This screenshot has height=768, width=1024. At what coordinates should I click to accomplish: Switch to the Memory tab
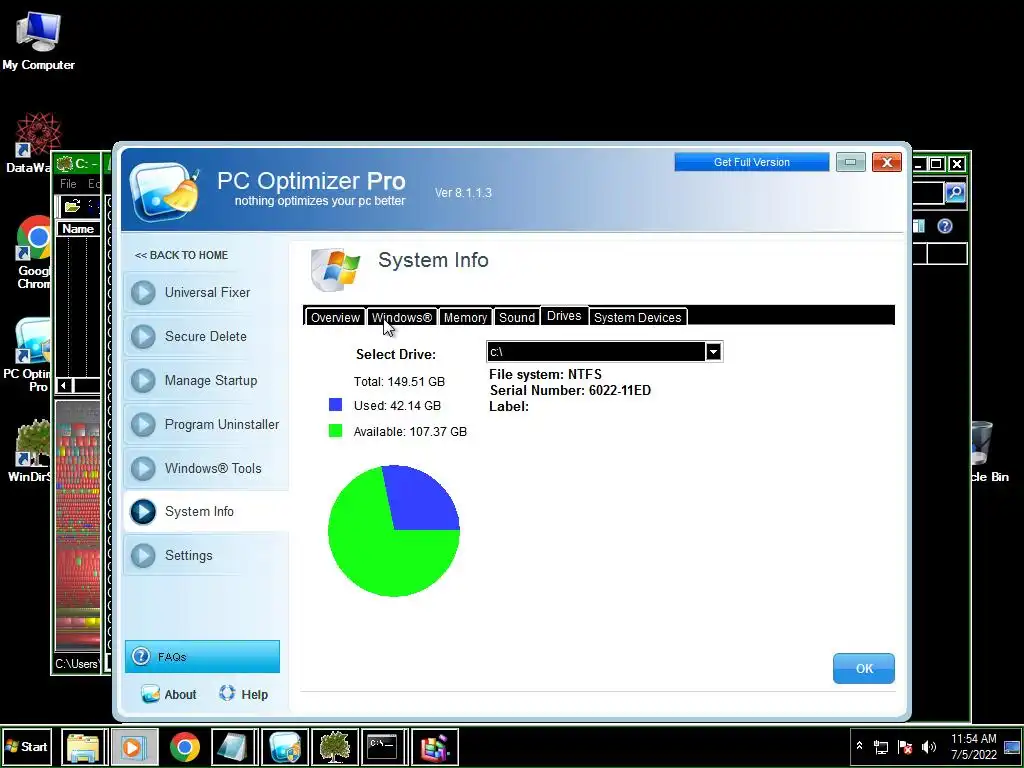(465, 317)
